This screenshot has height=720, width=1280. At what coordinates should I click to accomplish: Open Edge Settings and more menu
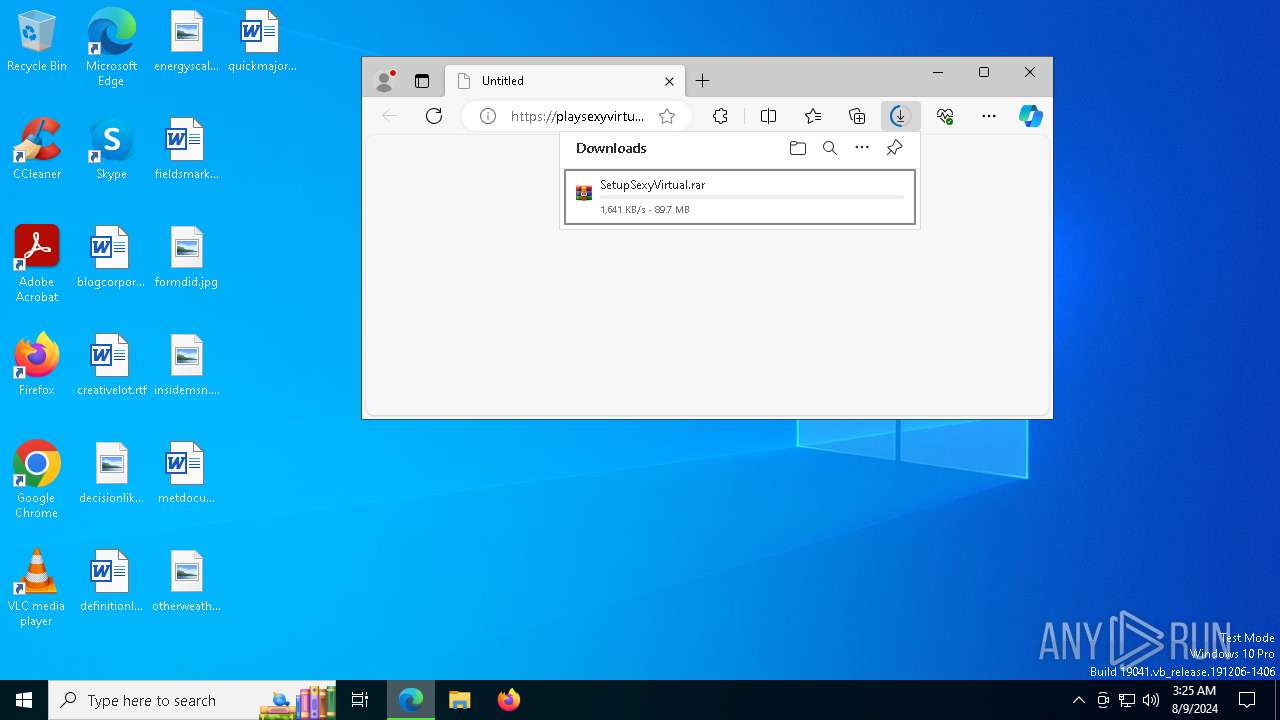(989, 116)
